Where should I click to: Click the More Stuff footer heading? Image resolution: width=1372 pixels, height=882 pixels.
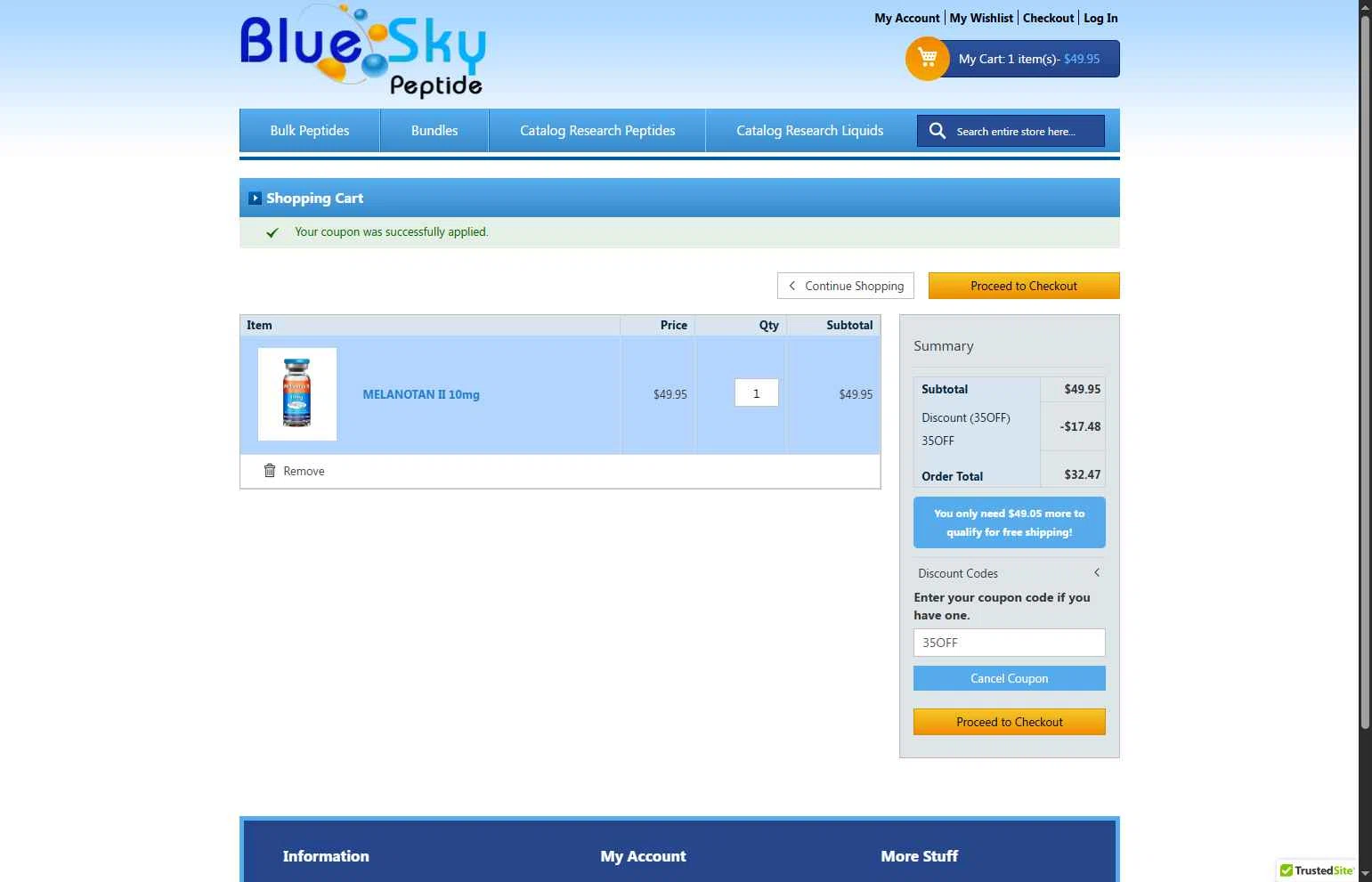tap(919, 856)
